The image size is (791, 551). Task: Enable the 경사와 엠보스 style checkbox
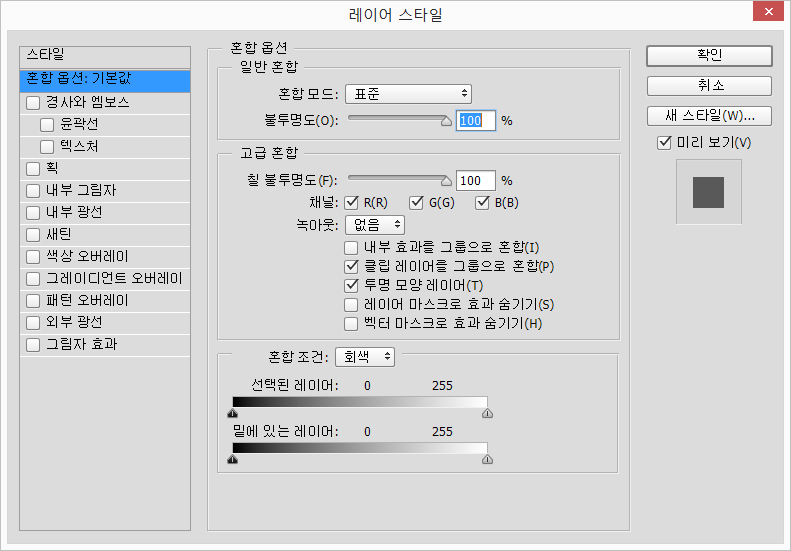[x=33, y=102]
